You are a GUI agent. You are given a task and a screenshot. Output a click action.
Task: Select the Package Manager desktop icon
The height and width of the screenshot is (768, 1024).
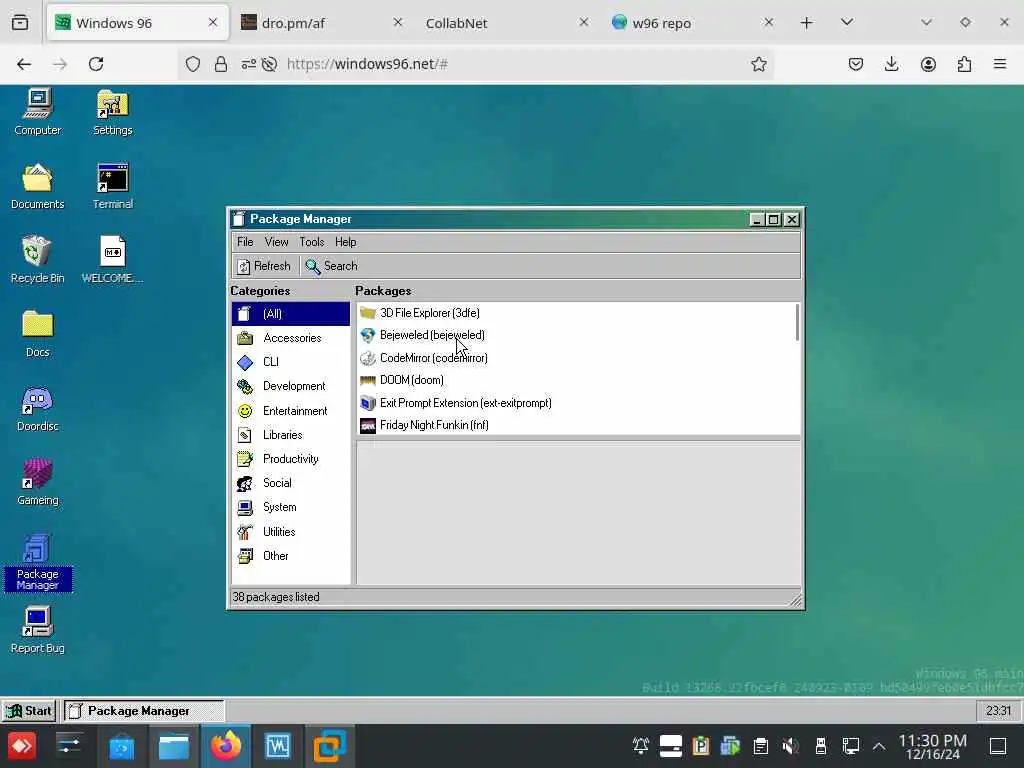37,563
